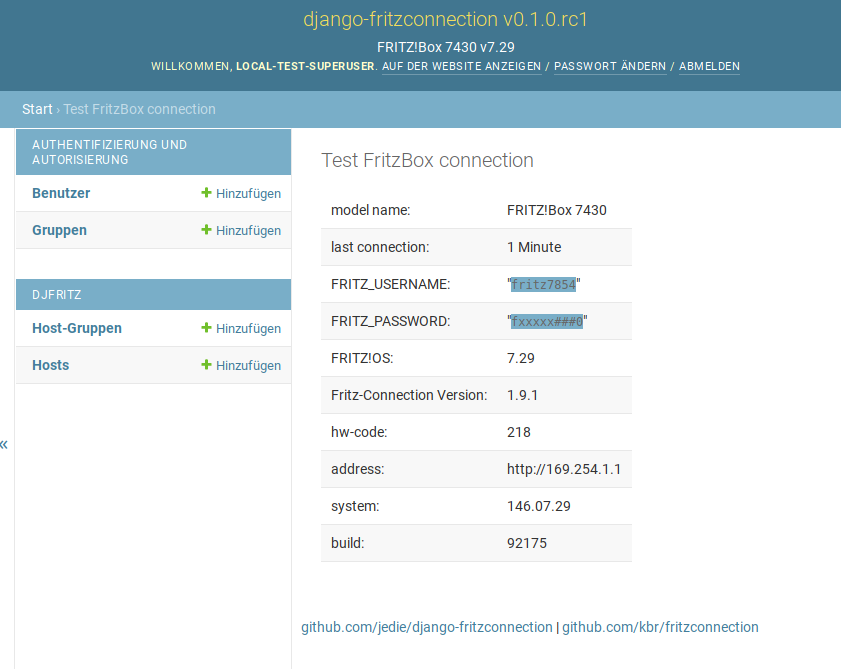
Task: Open the Authentifizierung und Autorisierung section
Action: (109, 152)
